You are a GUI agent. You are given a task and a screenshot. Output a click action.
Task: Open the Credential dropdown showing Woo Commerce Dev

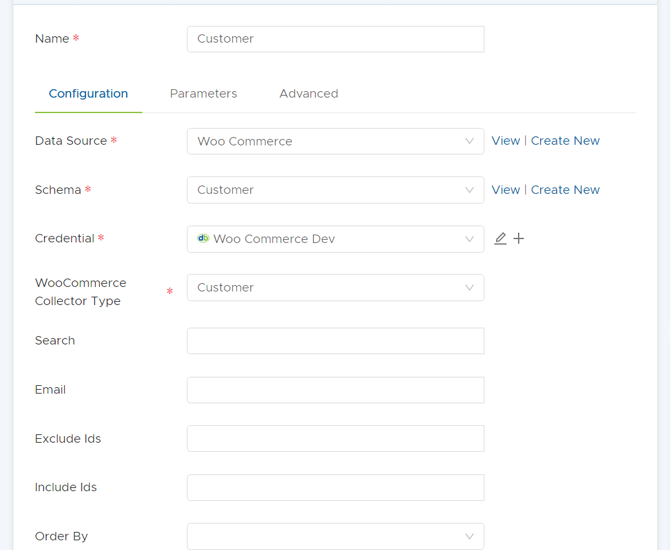point(335,239)
